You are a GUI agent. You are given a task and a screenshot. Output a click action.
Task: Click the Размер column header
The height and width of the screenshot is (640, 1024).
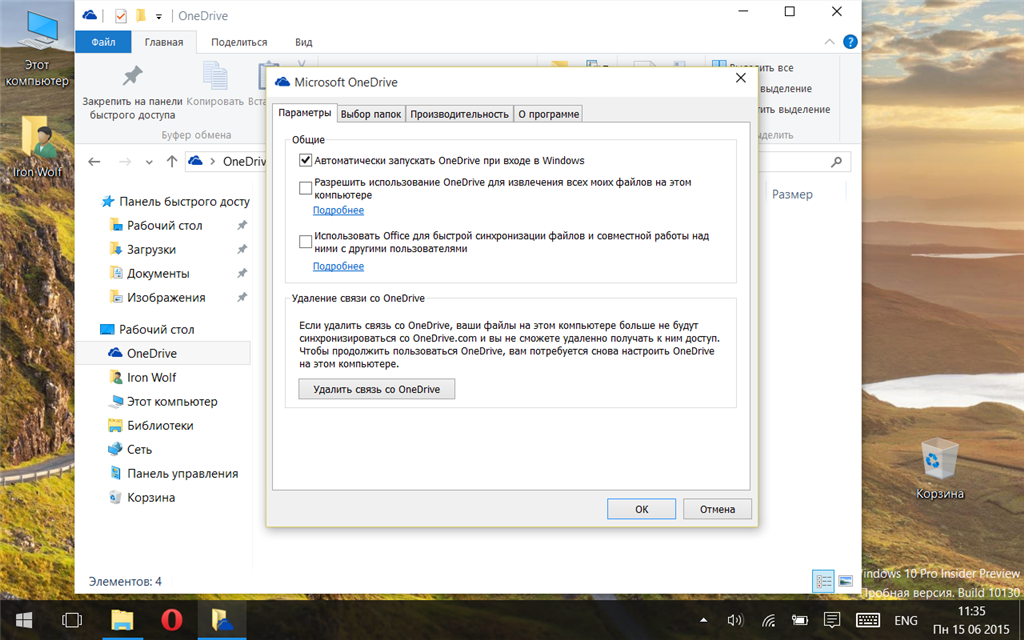792,194
